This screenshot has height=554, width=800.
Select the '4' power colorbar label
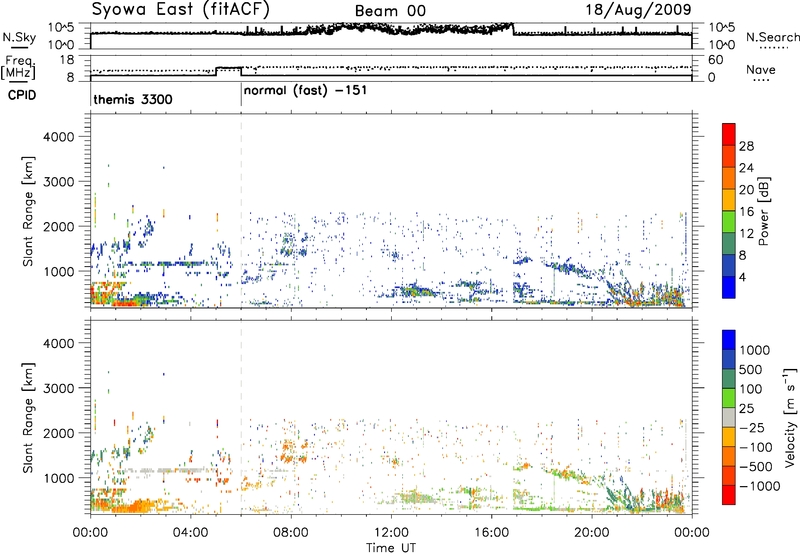(743, 277)
